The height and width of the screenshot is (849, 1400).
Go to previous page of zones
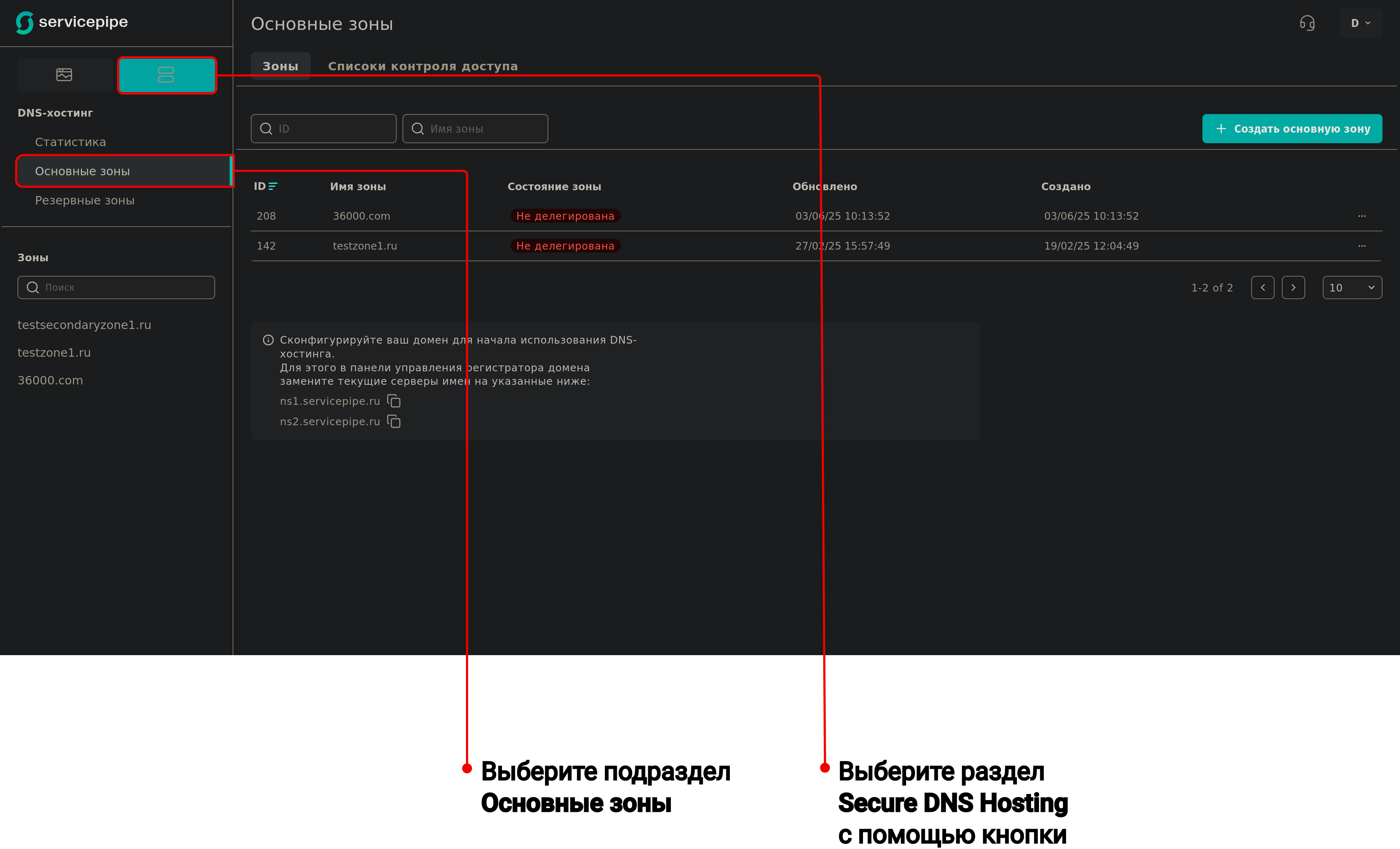coord(1263,287)
